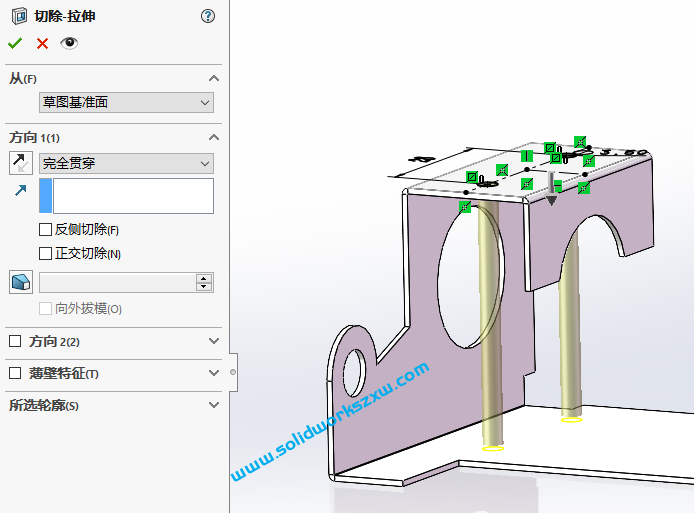Image resolution: width=694 pixels, height=513 pixels.
Task: Collapse the 方向 1 section
Action: coord(214,137)
